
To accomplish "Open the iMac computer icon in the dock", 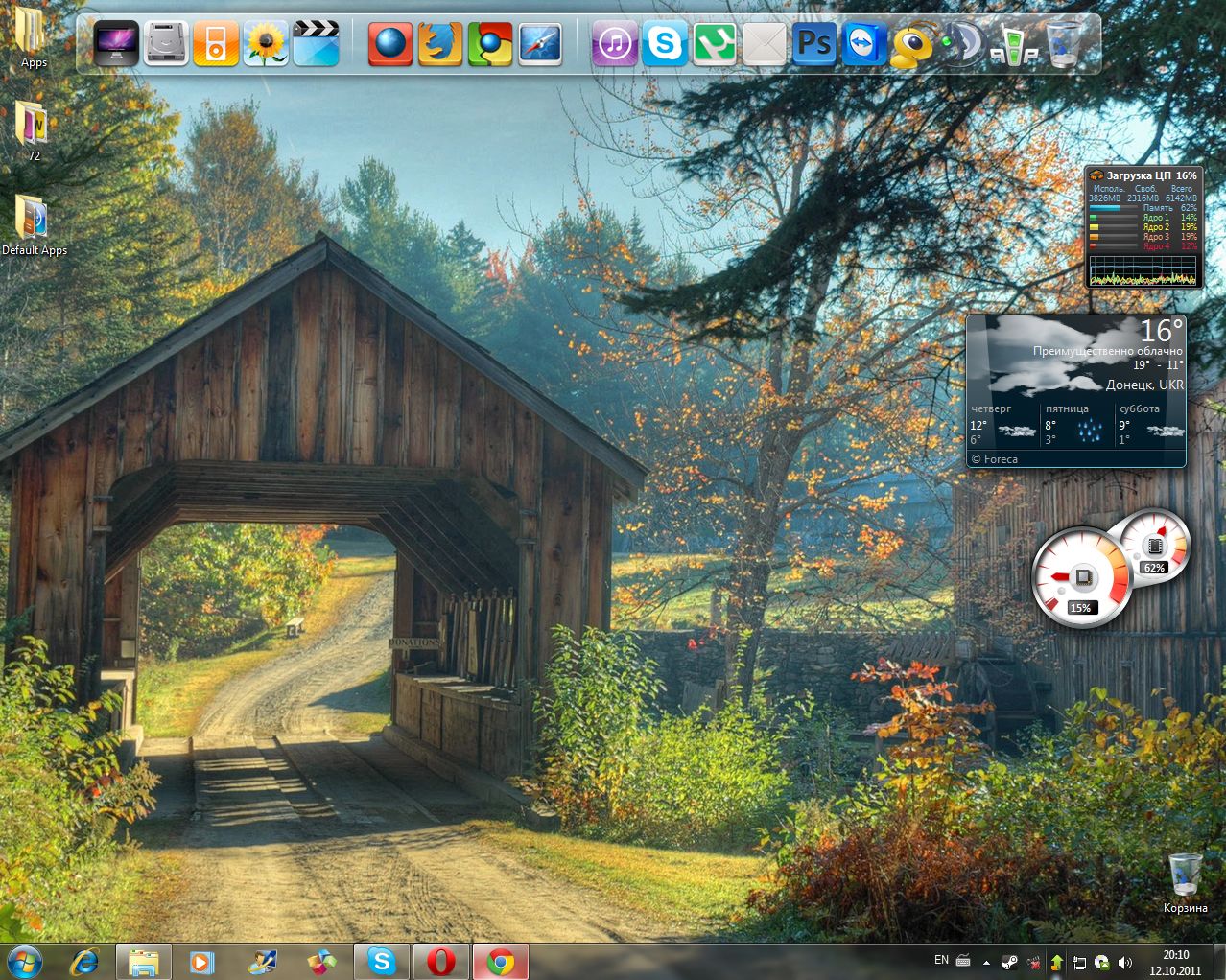I will 116,44.
